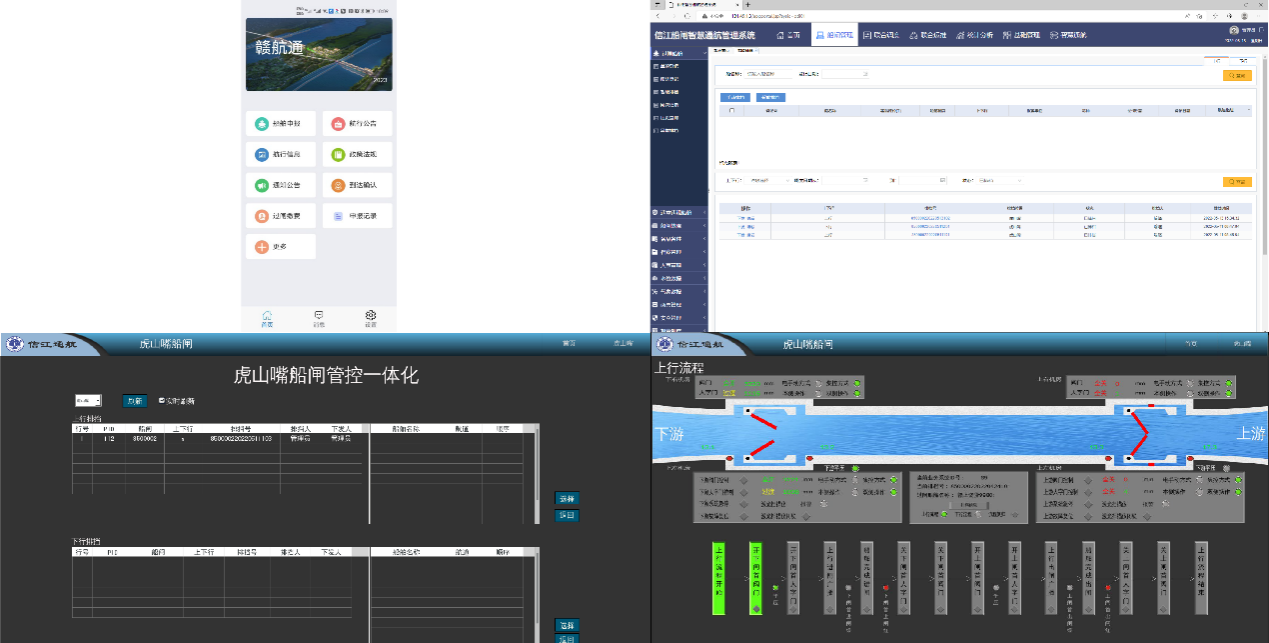Image resolution: width=1269 pixels, height=643 pixels.
Task: Open the 到达确认 arrival confirmation icon
Action: (x=338, y=185)
